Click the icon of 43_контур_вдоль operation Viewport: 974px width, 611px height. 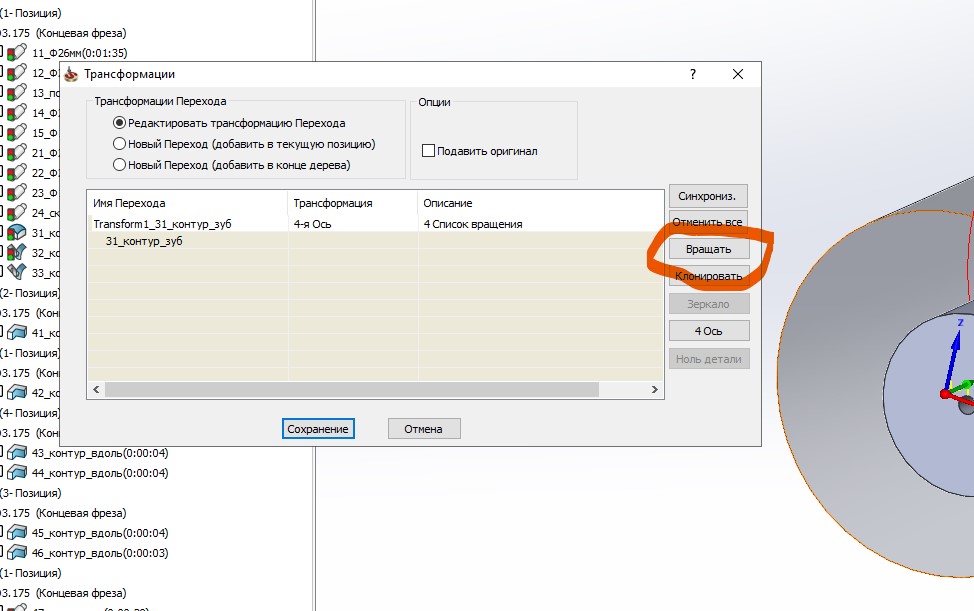pos(17,453)
